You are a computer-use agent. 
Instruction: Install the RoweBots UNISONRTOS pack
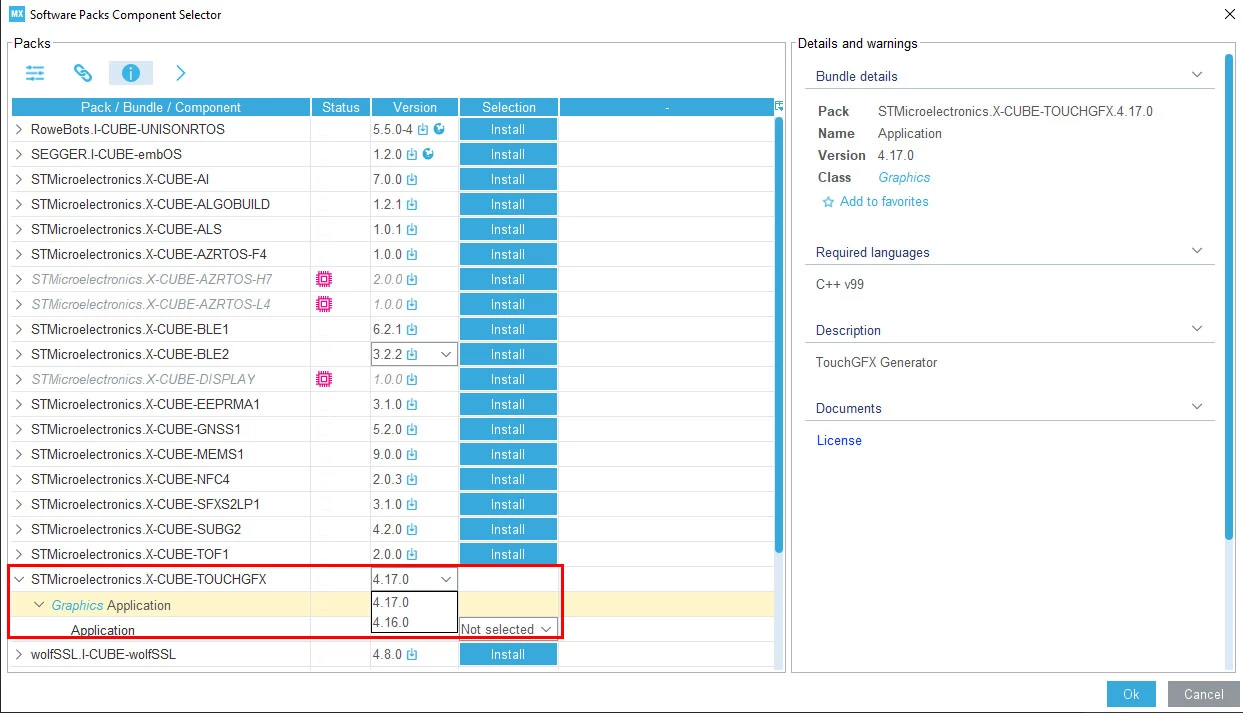tap(508, 129)
